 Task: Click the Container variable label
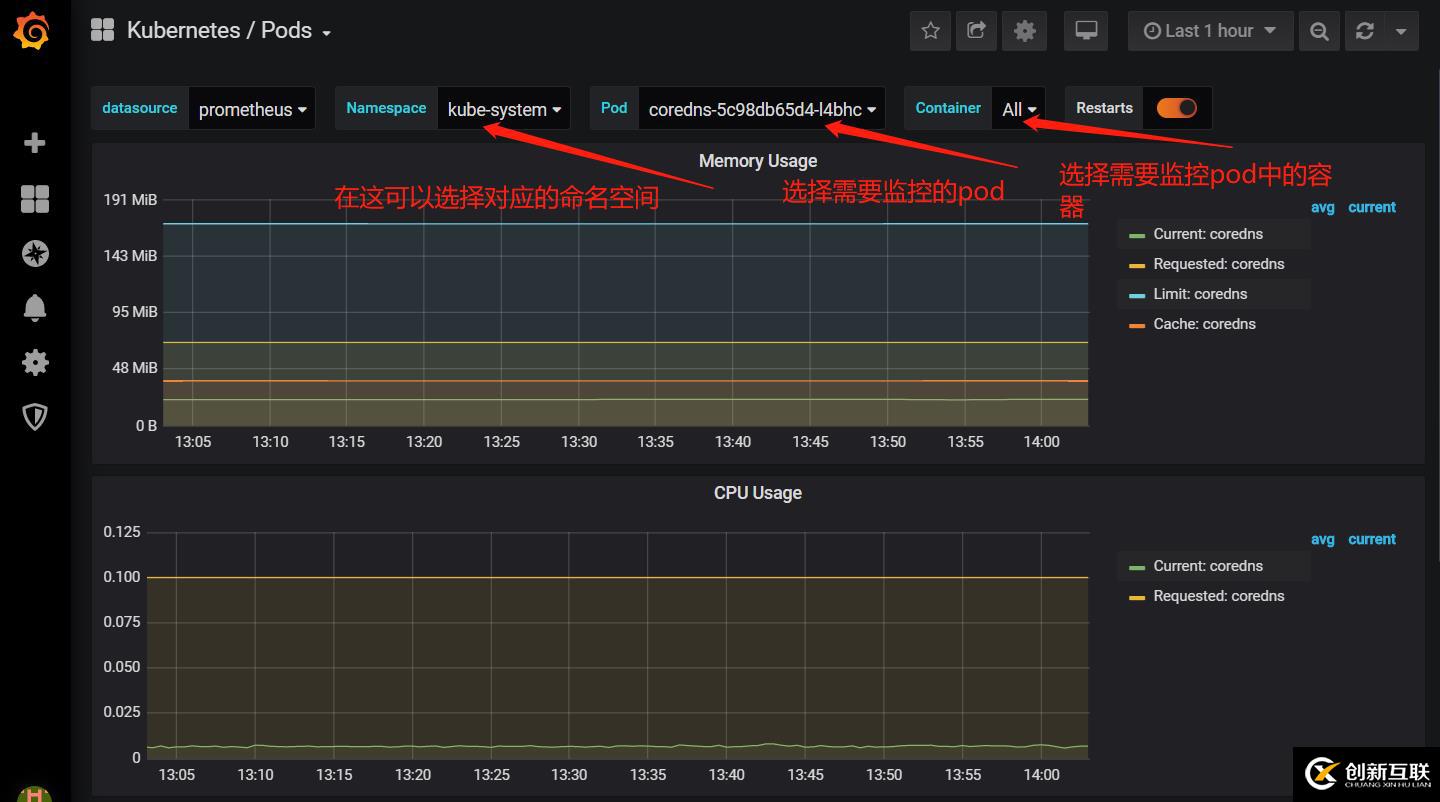coord(948,108)
